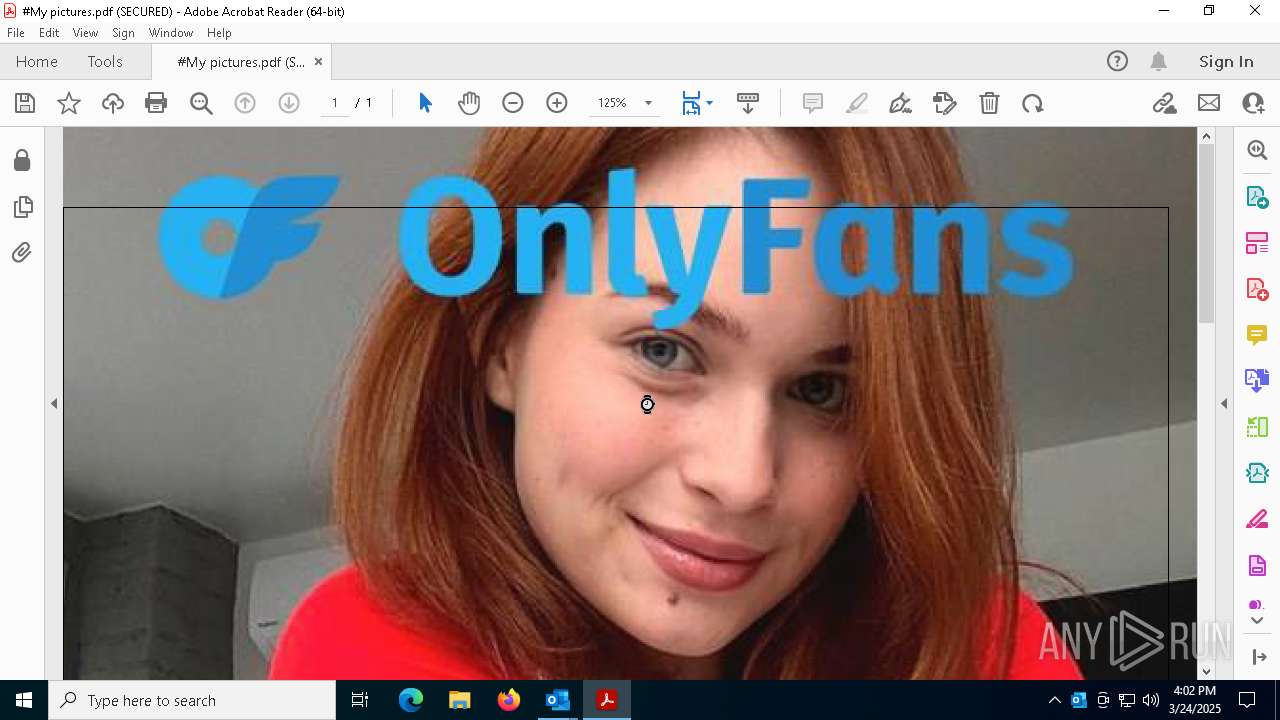Open the search tools magnifier in right pane

1257,150
